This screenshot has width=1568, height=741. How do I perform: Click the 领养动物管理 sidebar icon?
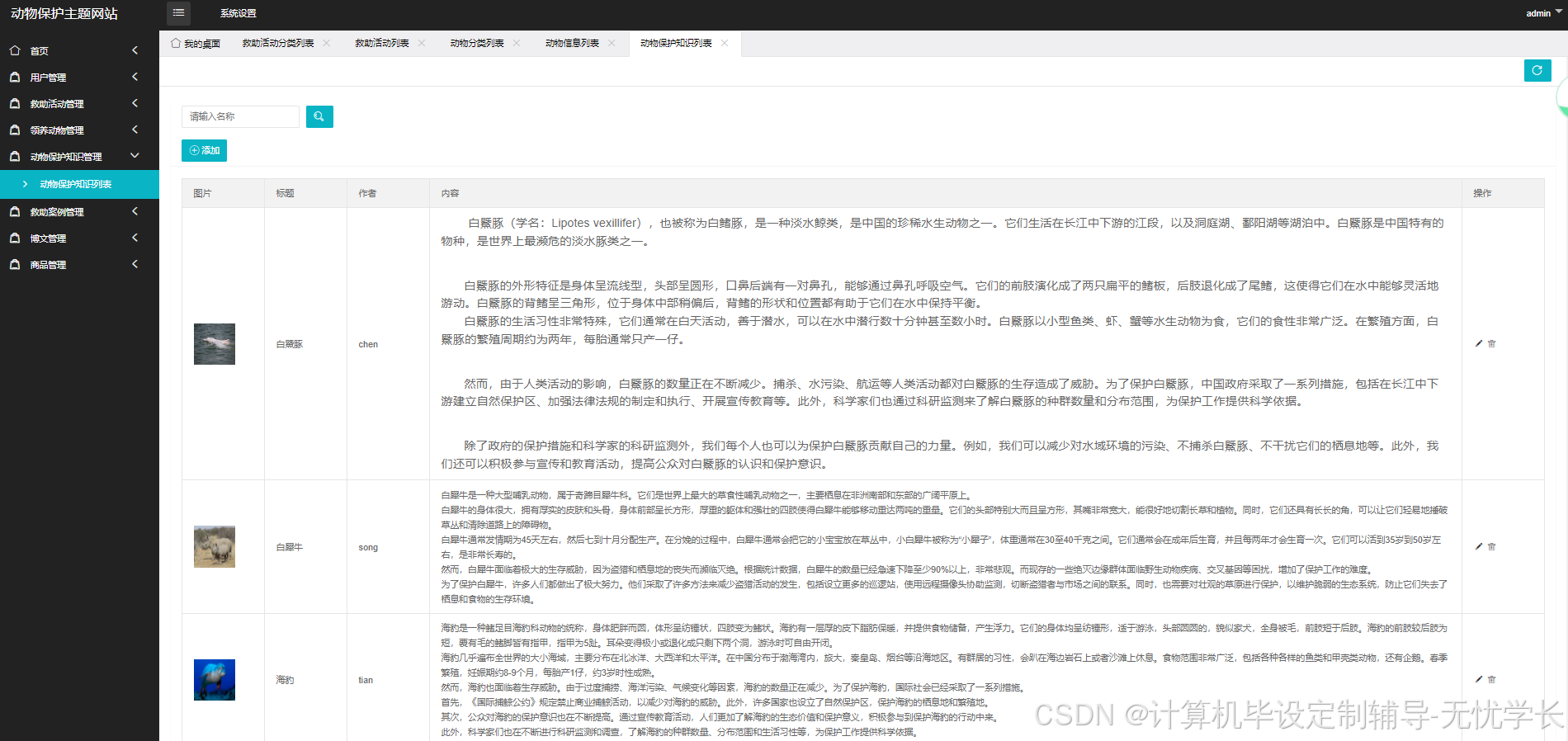click(x=15, y=130)
